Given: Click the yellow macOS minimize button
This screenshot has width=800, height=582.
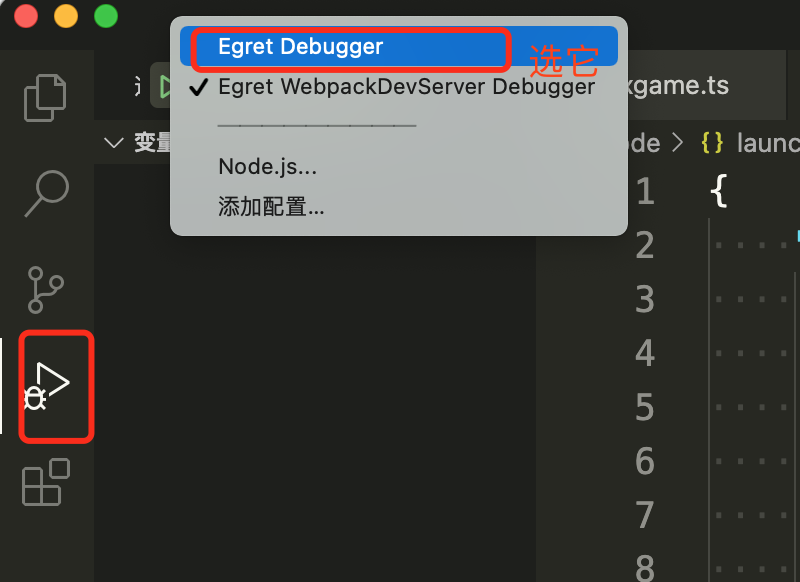Looking at the screenshot, I should point(66,16).
